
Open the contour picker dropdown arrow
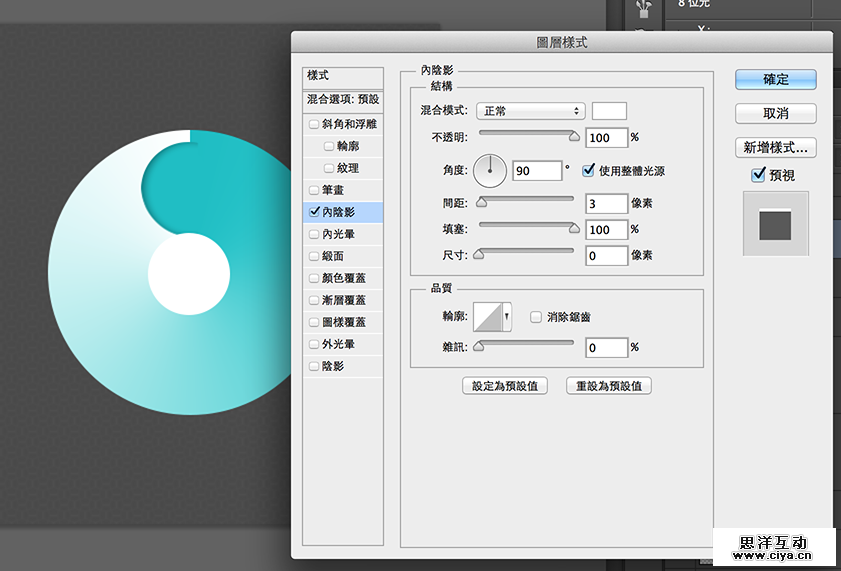point(507,317)
